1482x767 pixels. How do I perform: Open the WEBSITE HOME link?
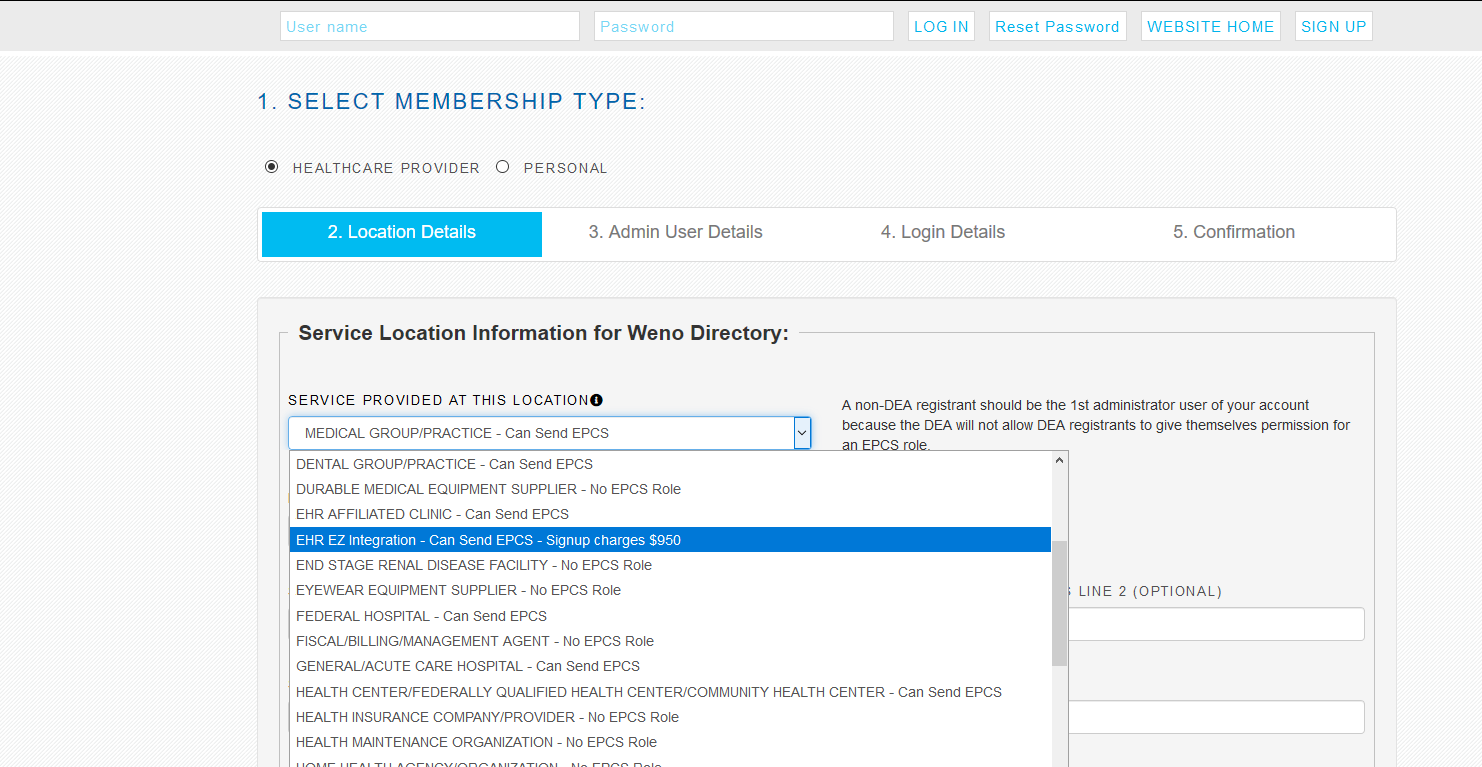point(1210,27)
